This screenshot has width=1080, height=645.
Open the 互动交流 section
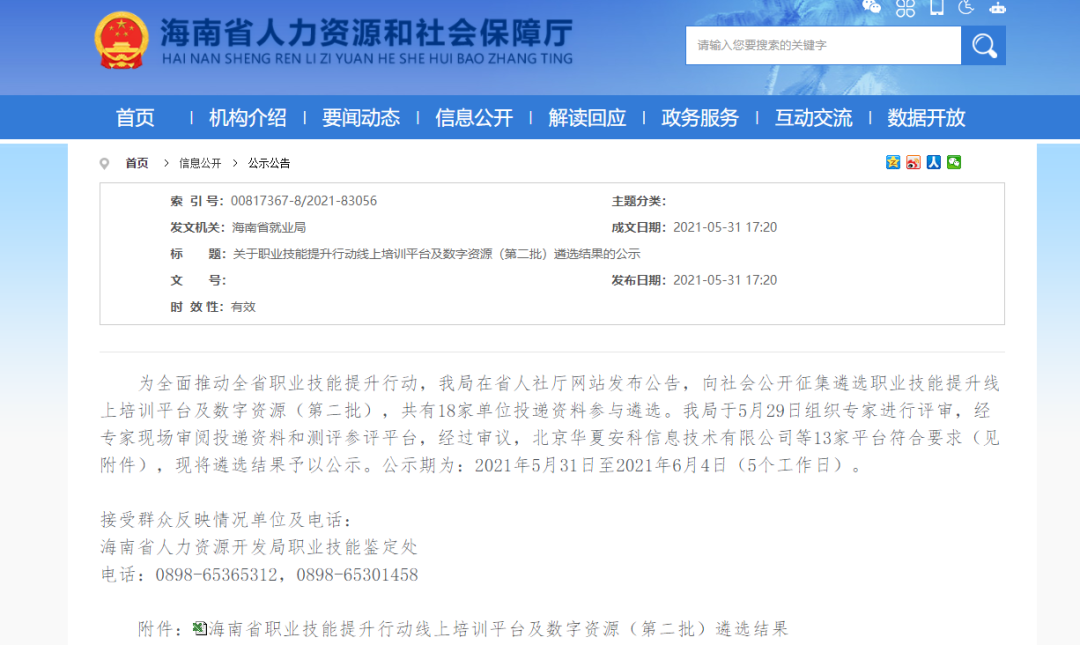click(x=813, y=117)
